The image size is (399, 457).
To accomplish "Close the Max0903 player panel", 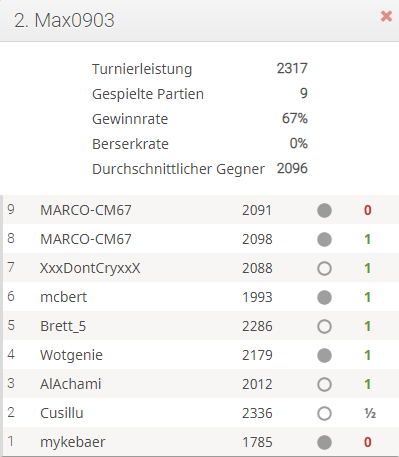I will point(386,16).
